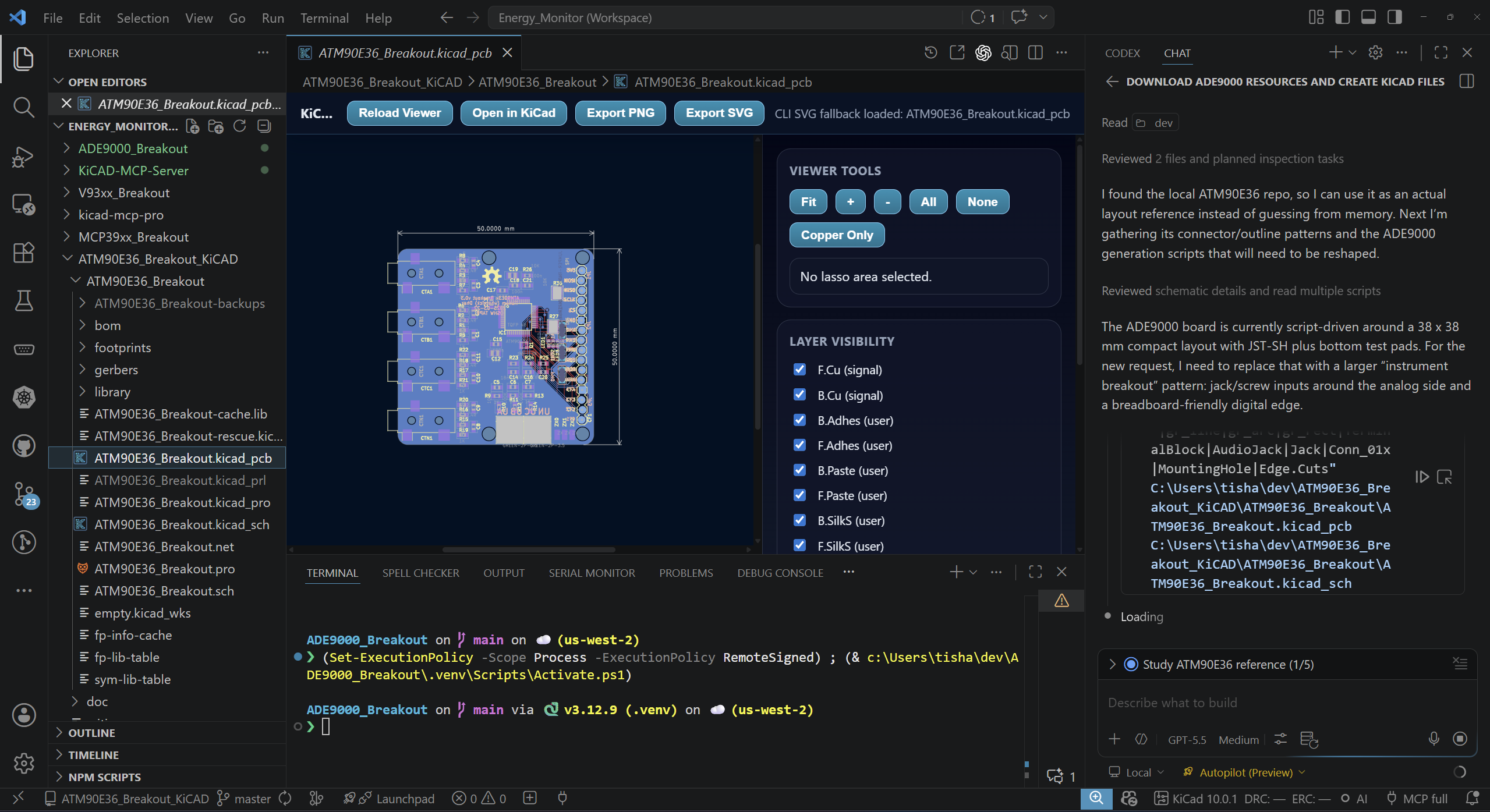Toggle B.Cu (signal) layer visibility

tap(799, 395)
